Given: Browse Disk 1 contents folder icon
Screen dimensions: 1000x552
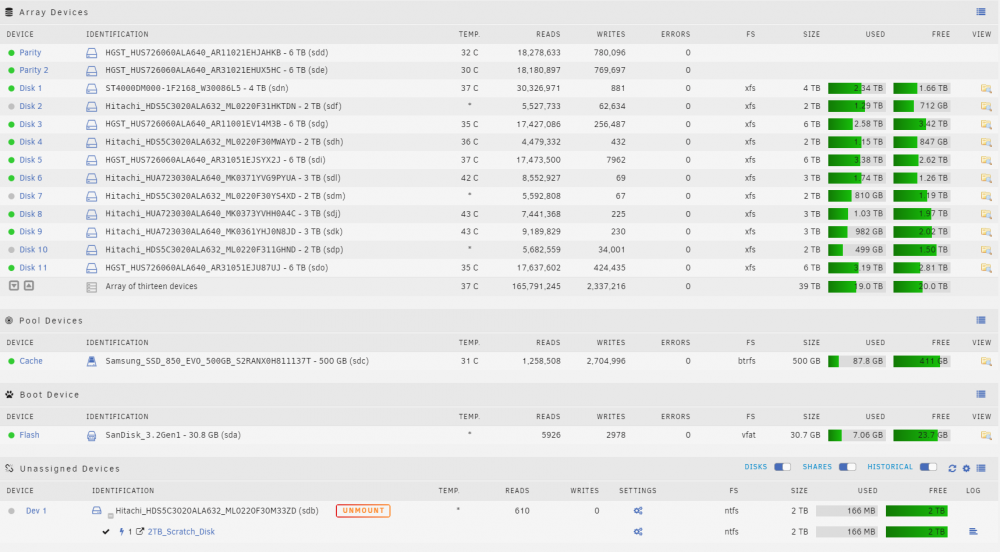Looking at the screenshot, I should pyautogui.click(x=986, y=89).
